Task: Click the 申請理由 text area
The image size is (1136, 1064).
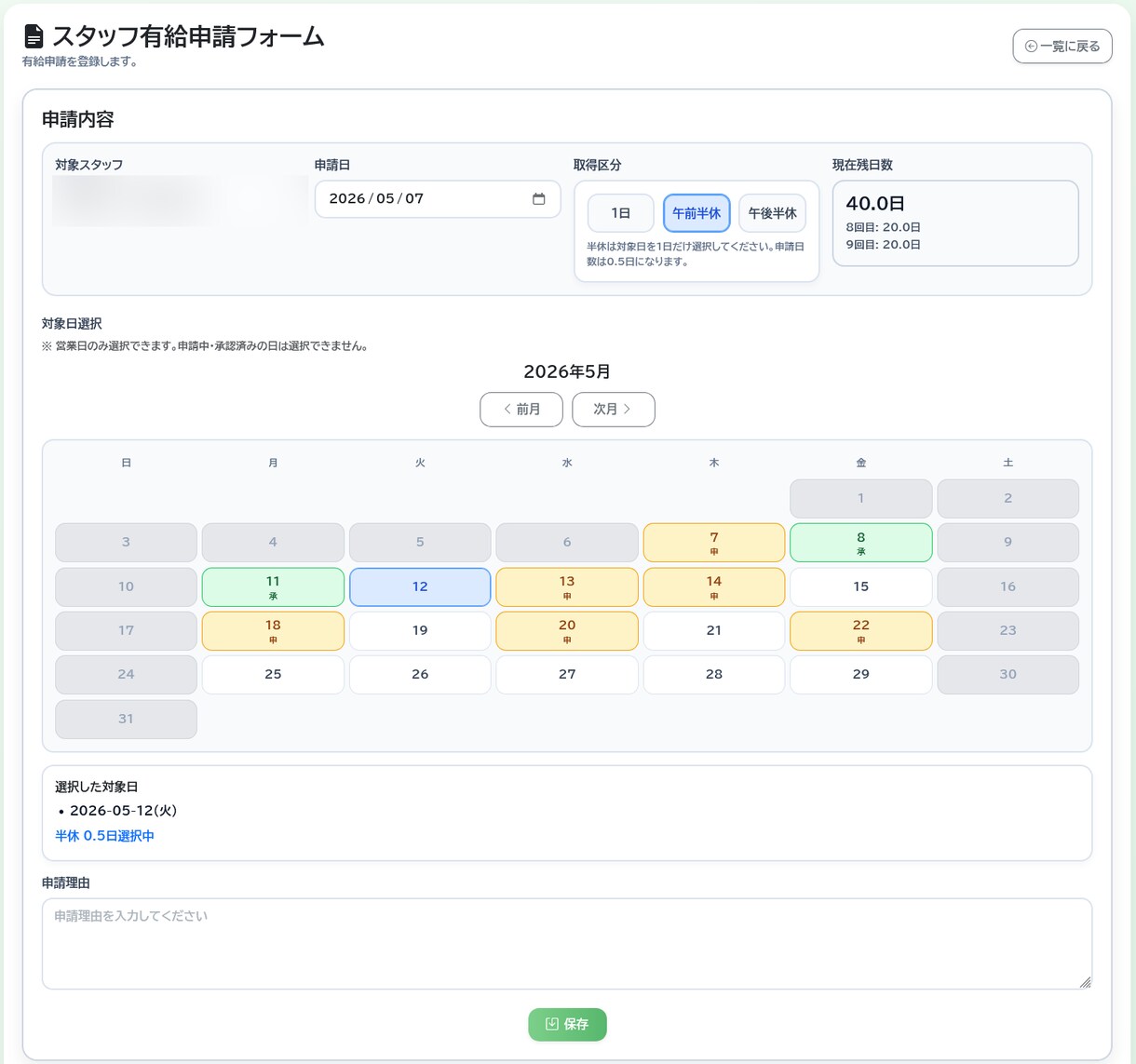Action: (x=567, y=943)
